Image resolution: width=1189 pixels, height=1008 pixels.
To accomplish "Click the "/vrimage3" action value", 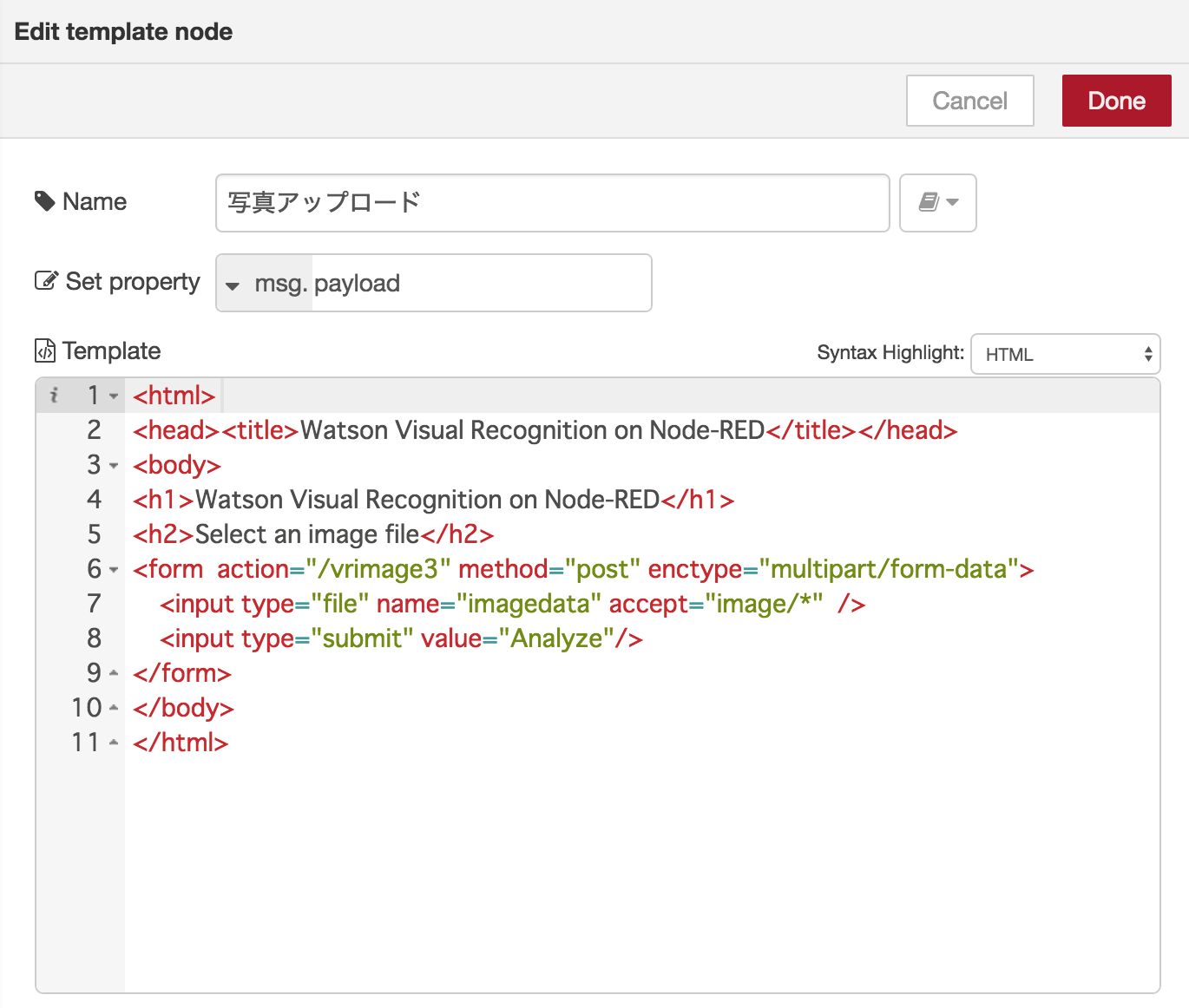I will pos(378,569).
